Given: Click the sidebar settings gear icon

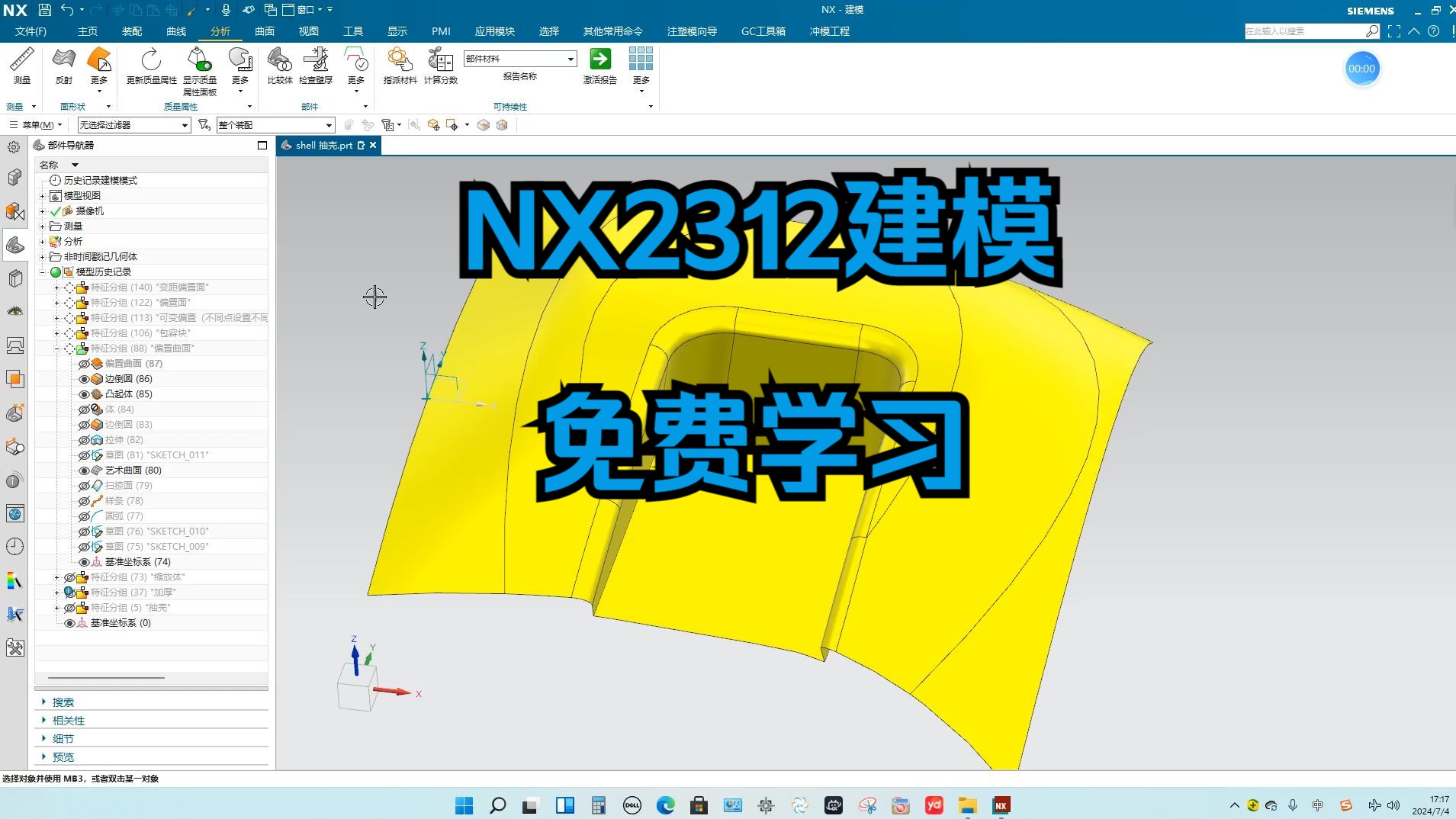Looking at the screenshot, I should click(14, 147).
